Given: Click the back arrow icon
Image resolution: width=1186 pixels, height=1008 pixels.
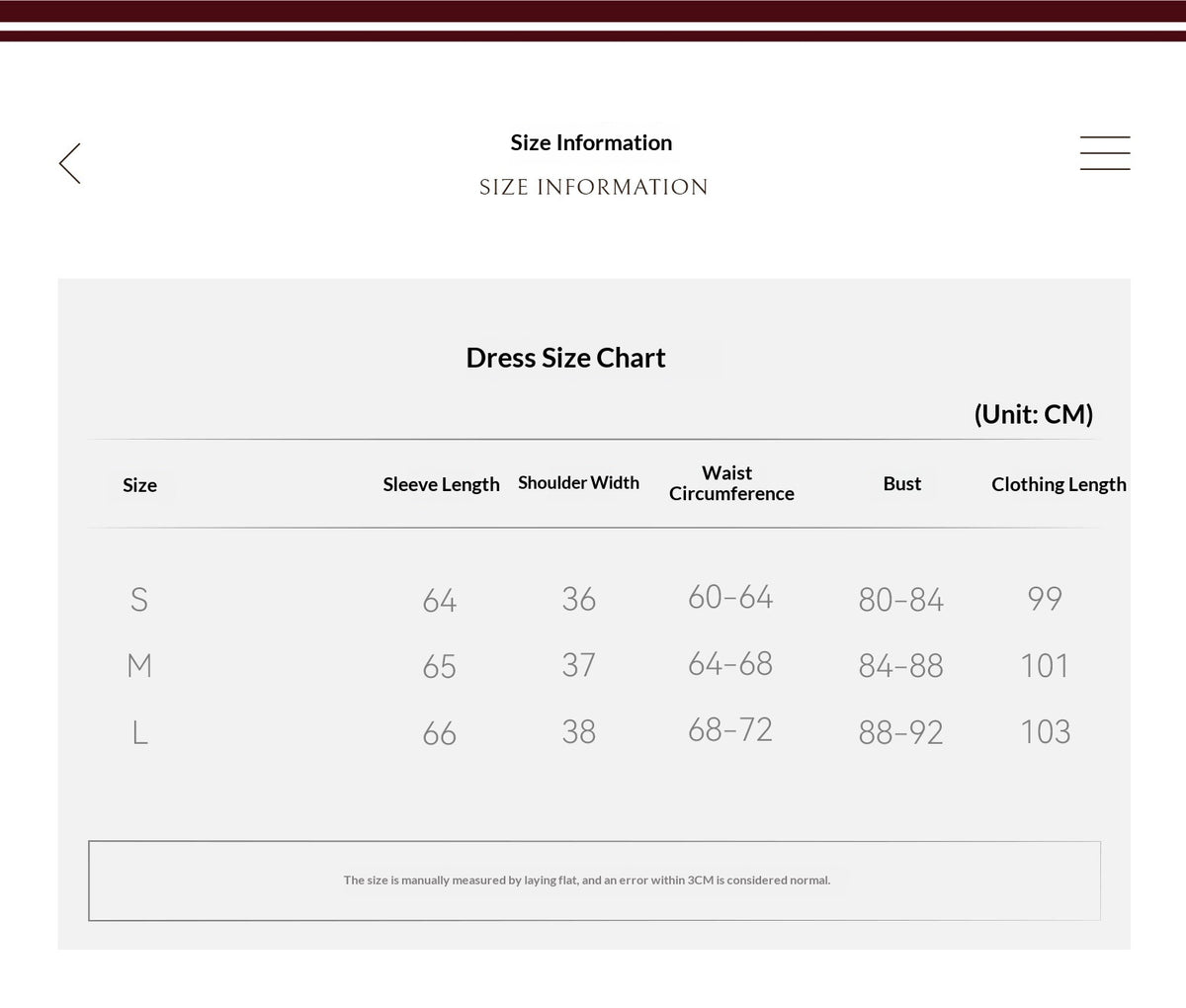Looking at the screenshot, I should pos(69,163).
